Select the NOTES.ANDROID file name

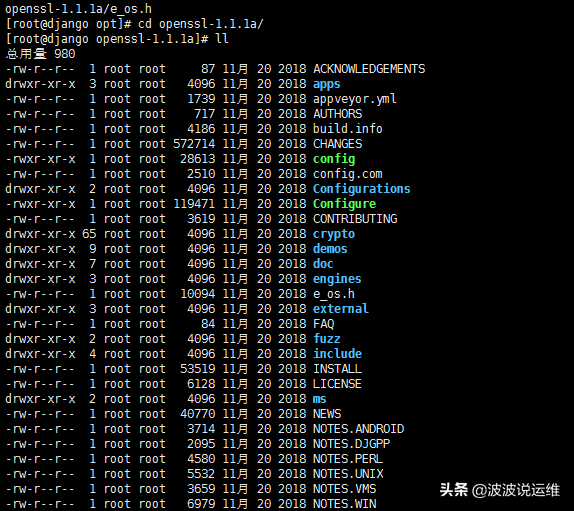click(358, 429)
